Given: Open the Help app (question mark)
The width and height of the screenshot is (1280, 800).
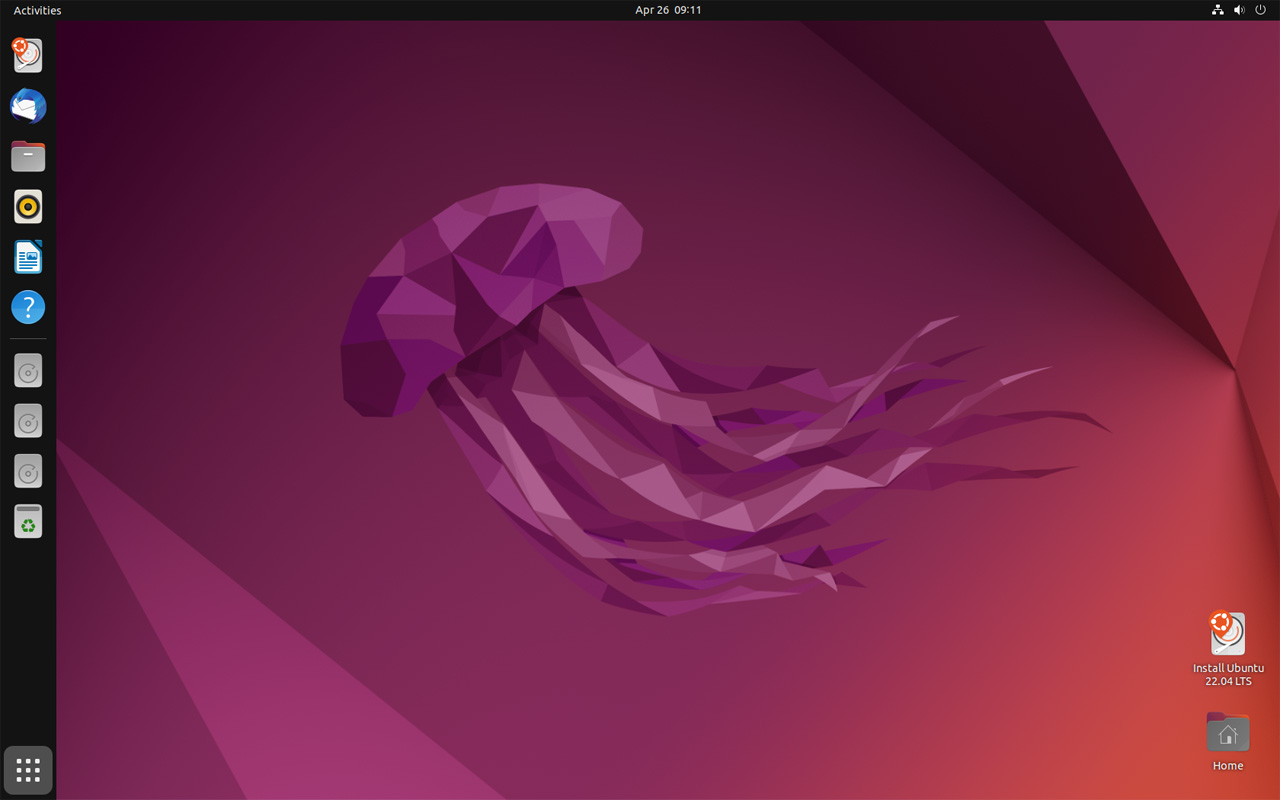Looking at the screenshot, I should pos(28,307).
